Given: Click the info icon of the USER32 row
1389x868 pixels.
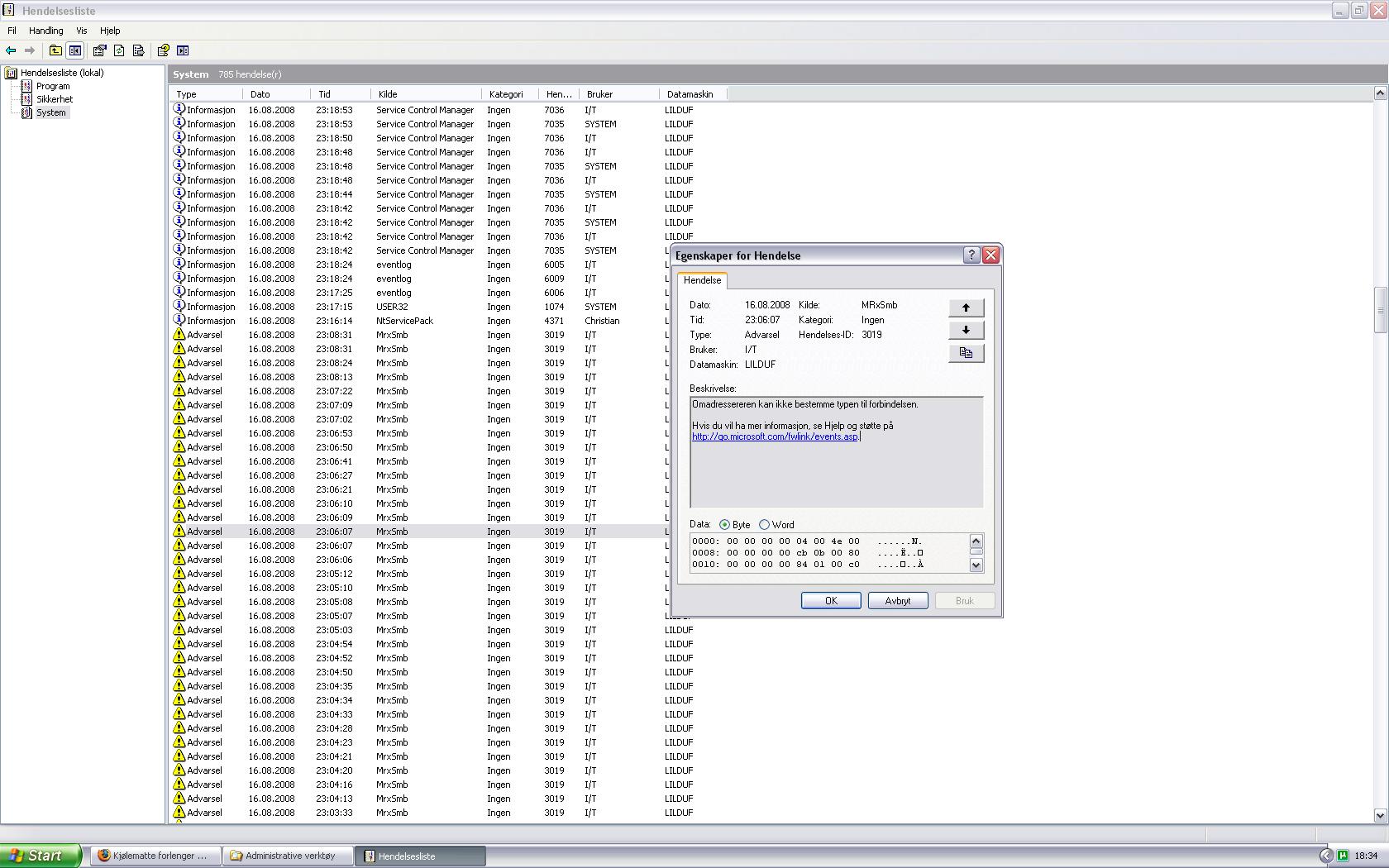Looking at the screenshot, I should pyautogui.click(x=179, y=306).
